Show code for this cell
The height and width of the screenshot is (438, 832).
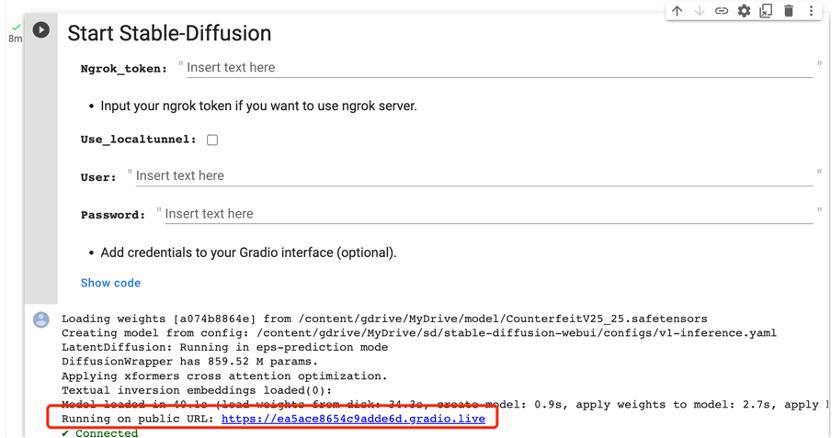point(110,283)
